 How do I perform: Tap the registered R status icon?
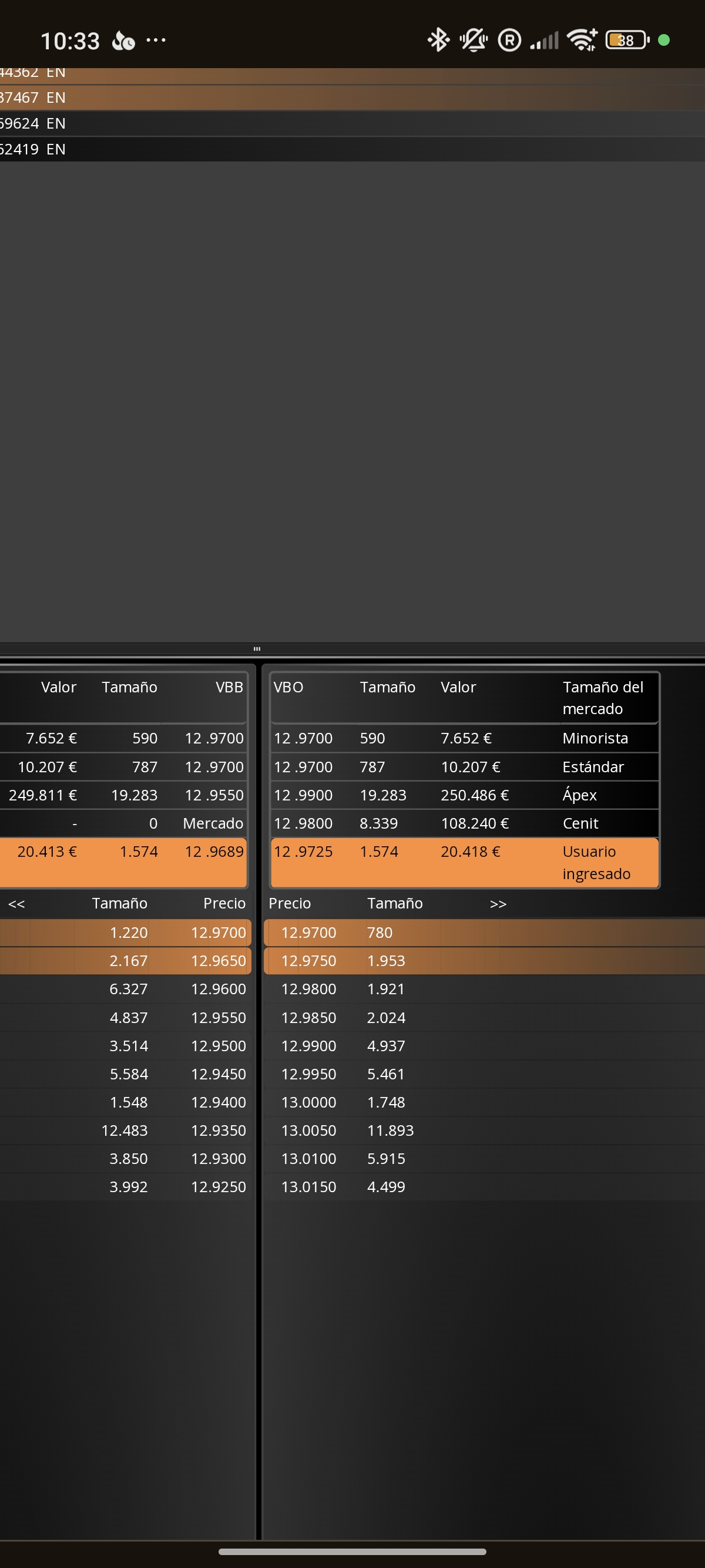(x=509, y=40)
